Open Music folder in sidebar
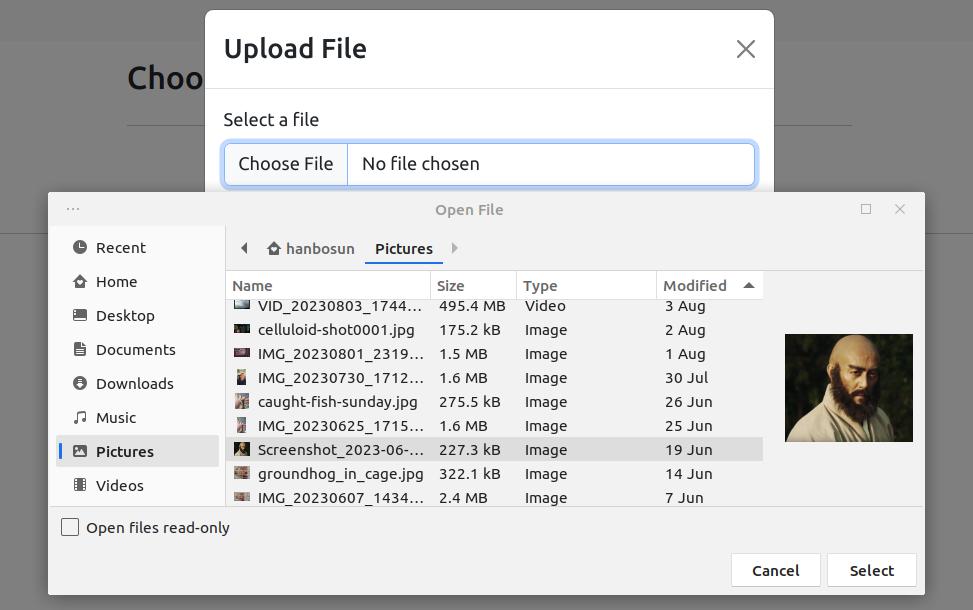This screenshot has height=610, width=973. [x=116, y=418]
